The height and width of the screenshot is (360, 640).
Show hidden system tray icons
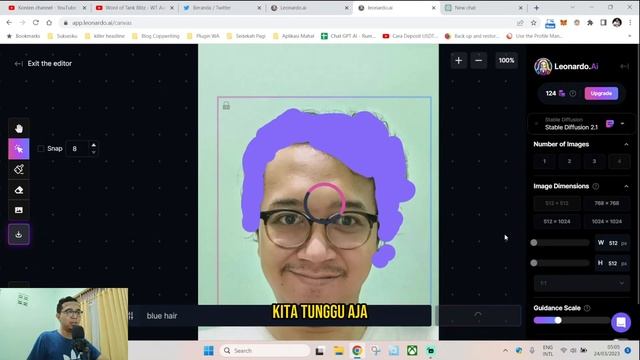pos(505,351)
